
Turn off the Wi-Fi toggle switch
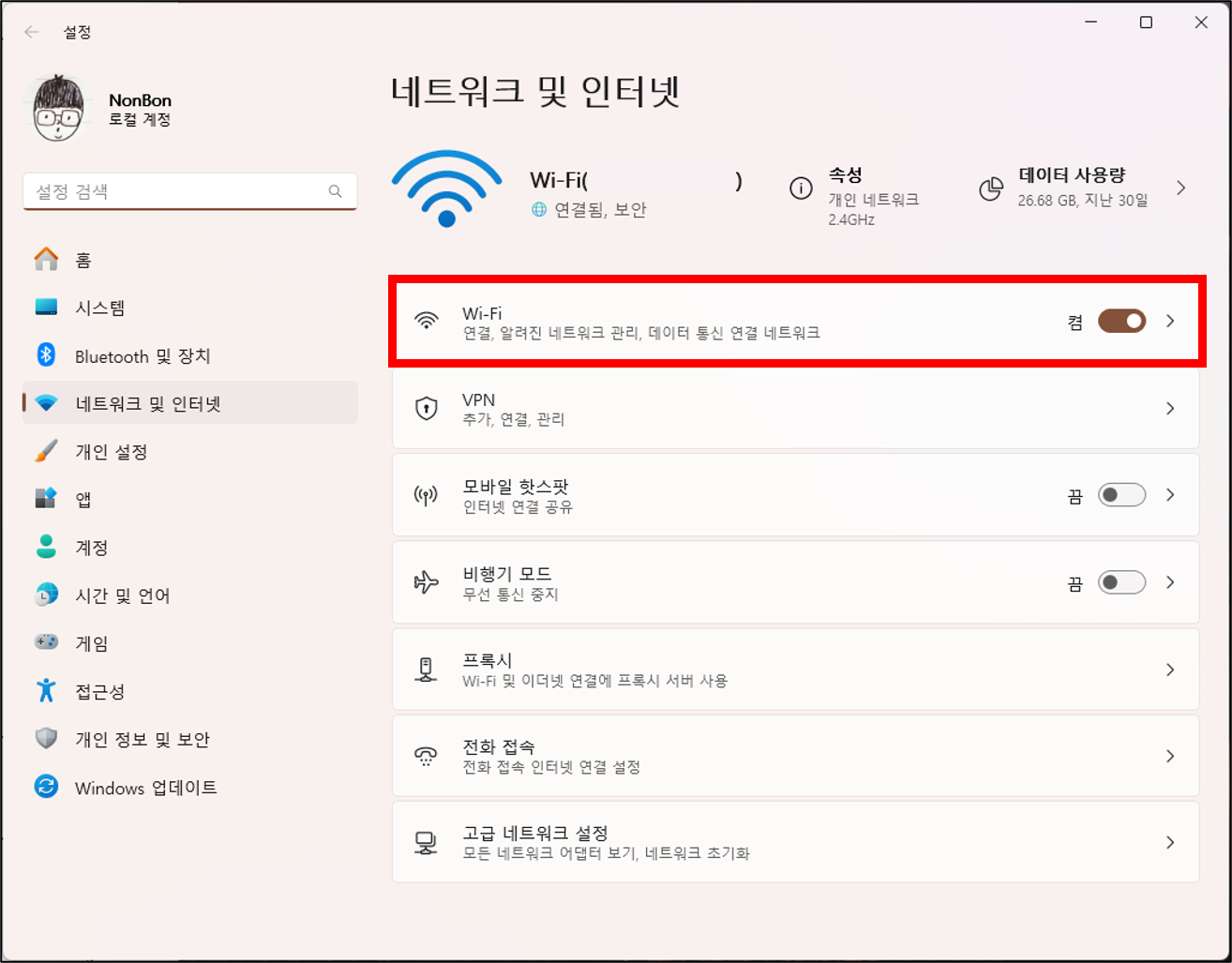[1121, 322]
